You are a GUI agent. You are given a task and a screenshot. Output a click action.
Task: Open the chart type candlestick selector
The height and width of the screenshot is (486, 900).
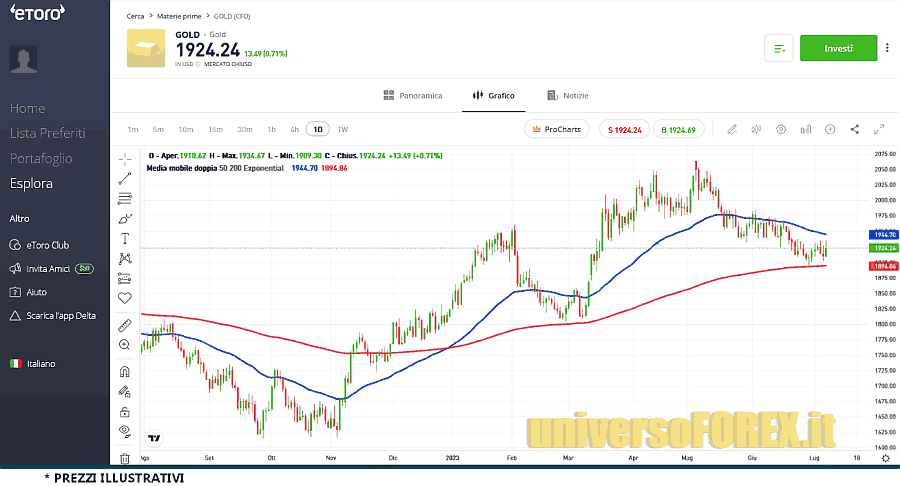point(756,129)
